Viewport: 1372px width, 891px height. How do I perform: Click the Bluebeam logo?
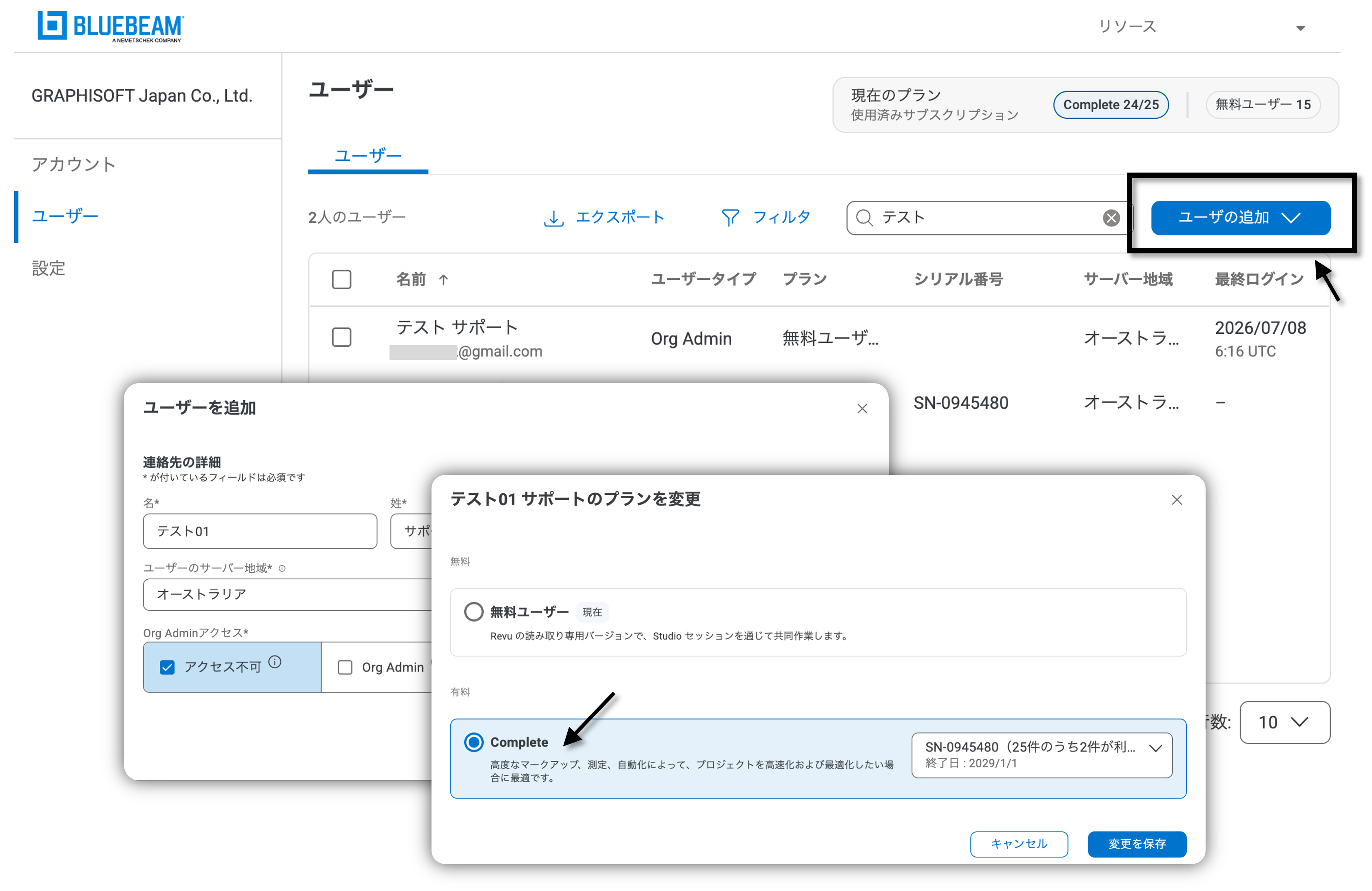tap(111, 26)
